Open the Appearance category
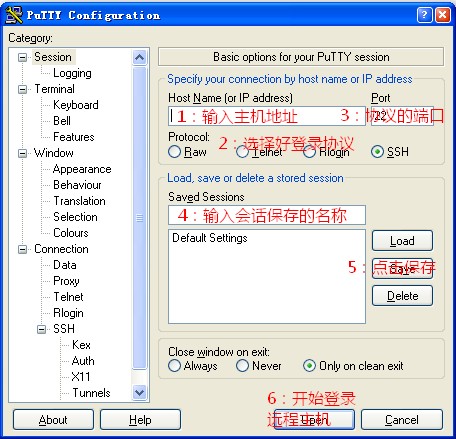Image resolution: width=456 pixels, height=439 pixels. [82, 169]
